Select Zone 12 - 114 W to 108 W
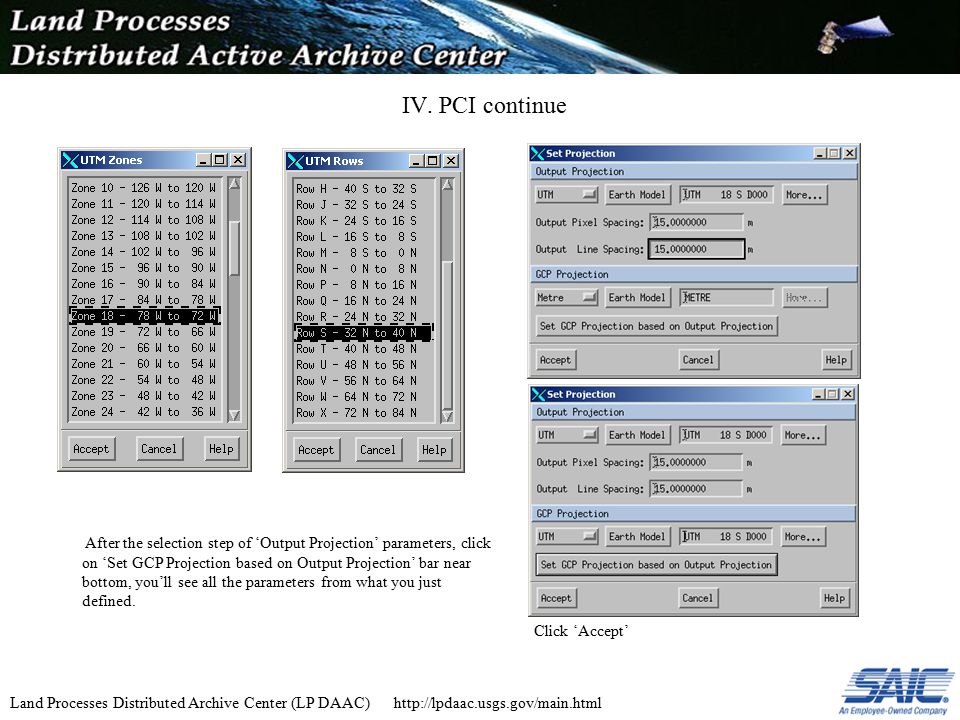 [x=144, y=220]
